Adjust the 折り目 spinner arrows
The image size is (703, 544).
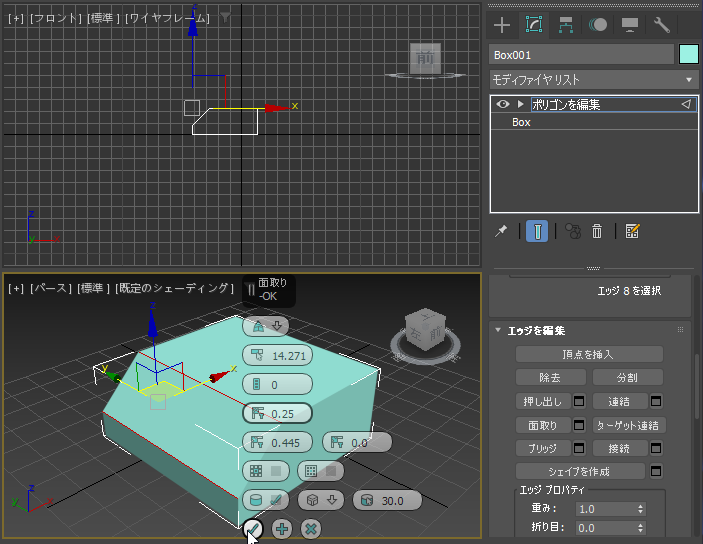pyautogui.click(x=641, y=528)
